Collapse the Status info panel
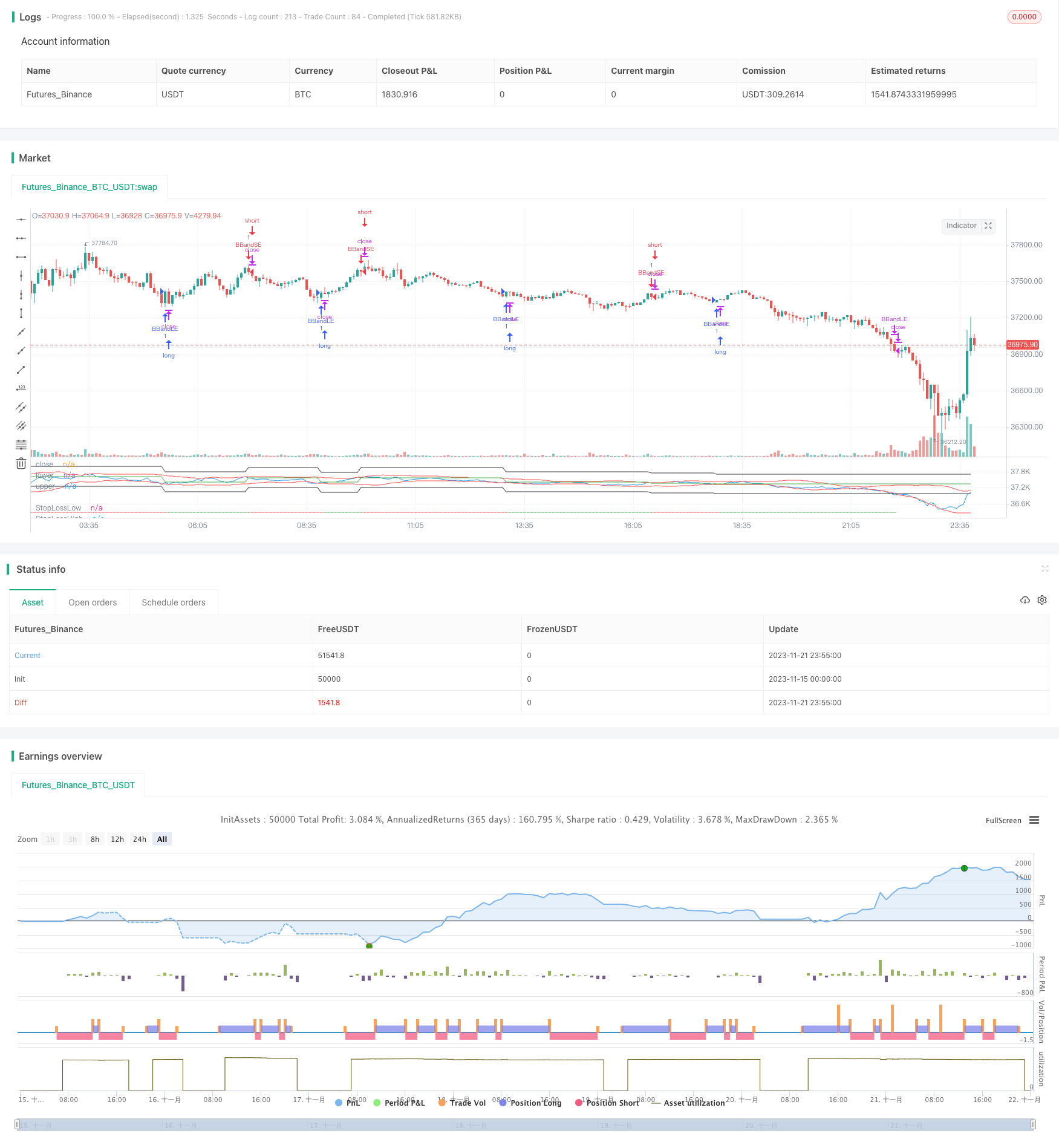The width and height of the screenshot is (1059, 1148). click(x=1045, y=569)
